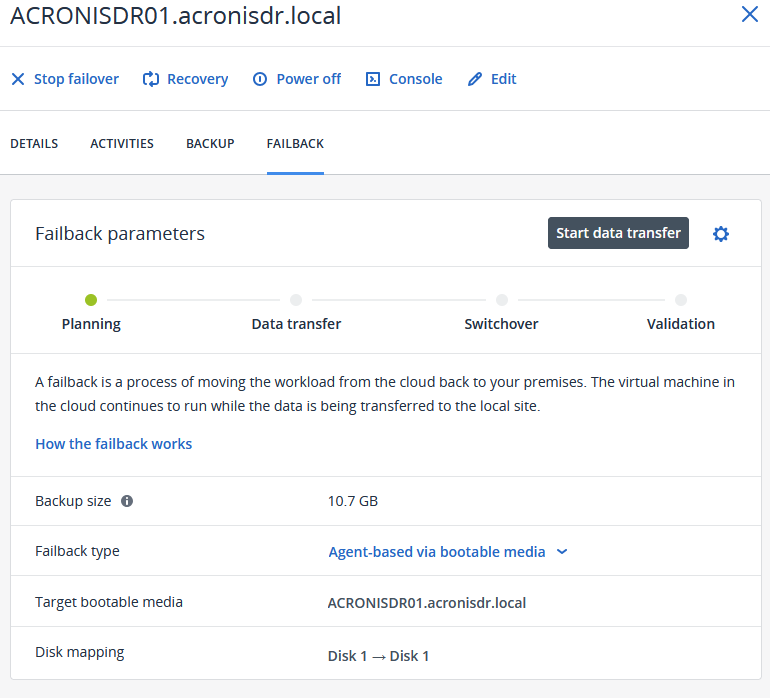Close the ACRONISDR01 panel with the X icon
Viewport: 770px width, 698px height.
[x=749, y=14]
